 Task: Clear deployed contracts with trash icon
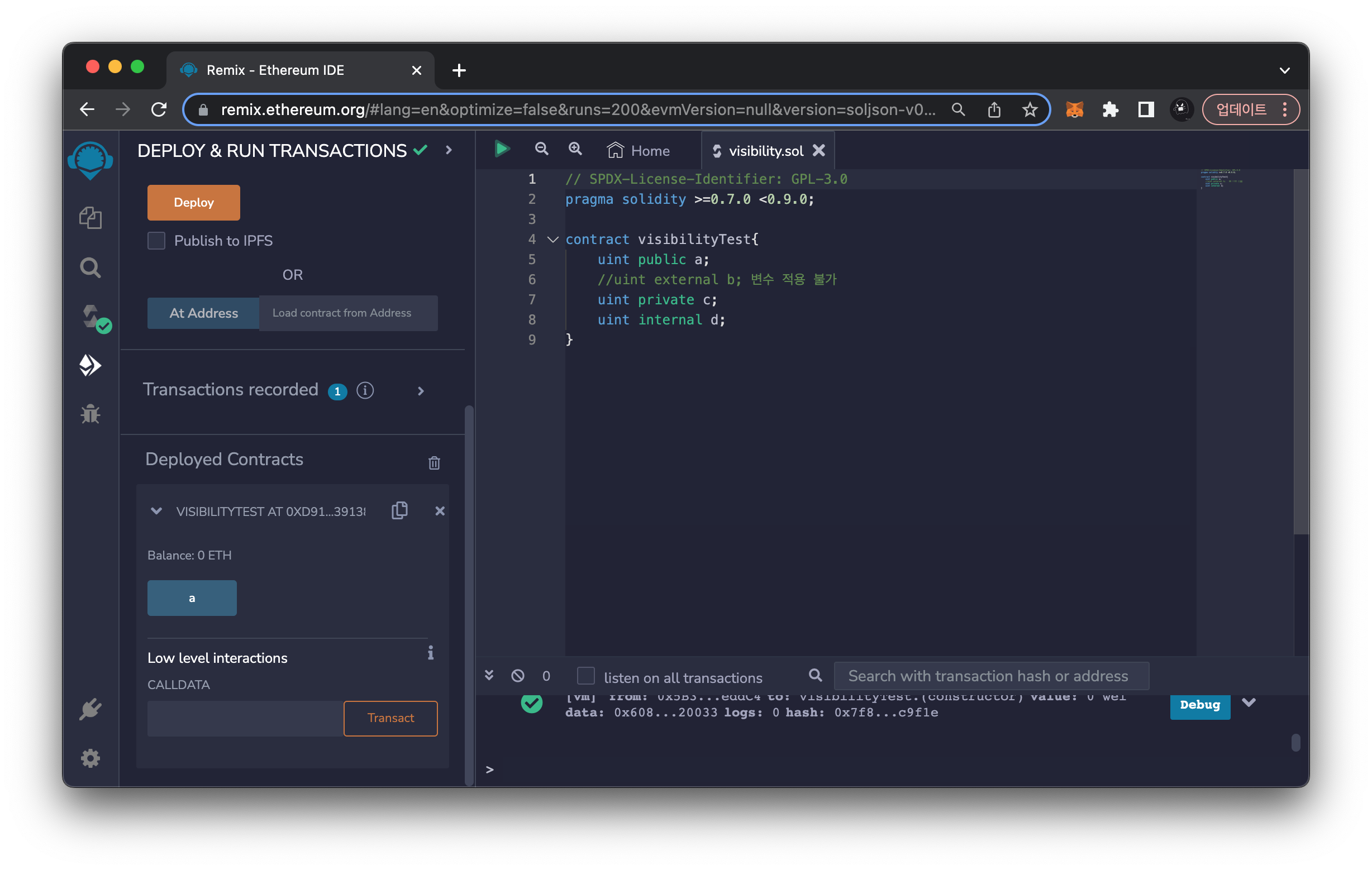tap(434, 463)
